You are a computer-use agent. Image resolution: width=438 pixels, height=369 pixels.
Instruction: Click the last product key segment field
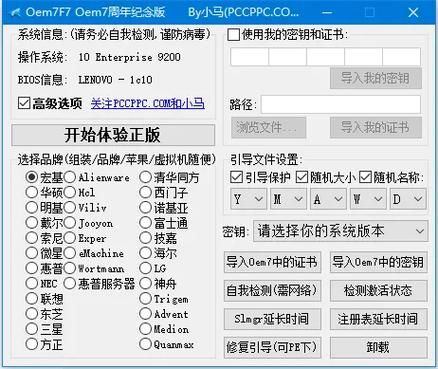pos(401,57)
